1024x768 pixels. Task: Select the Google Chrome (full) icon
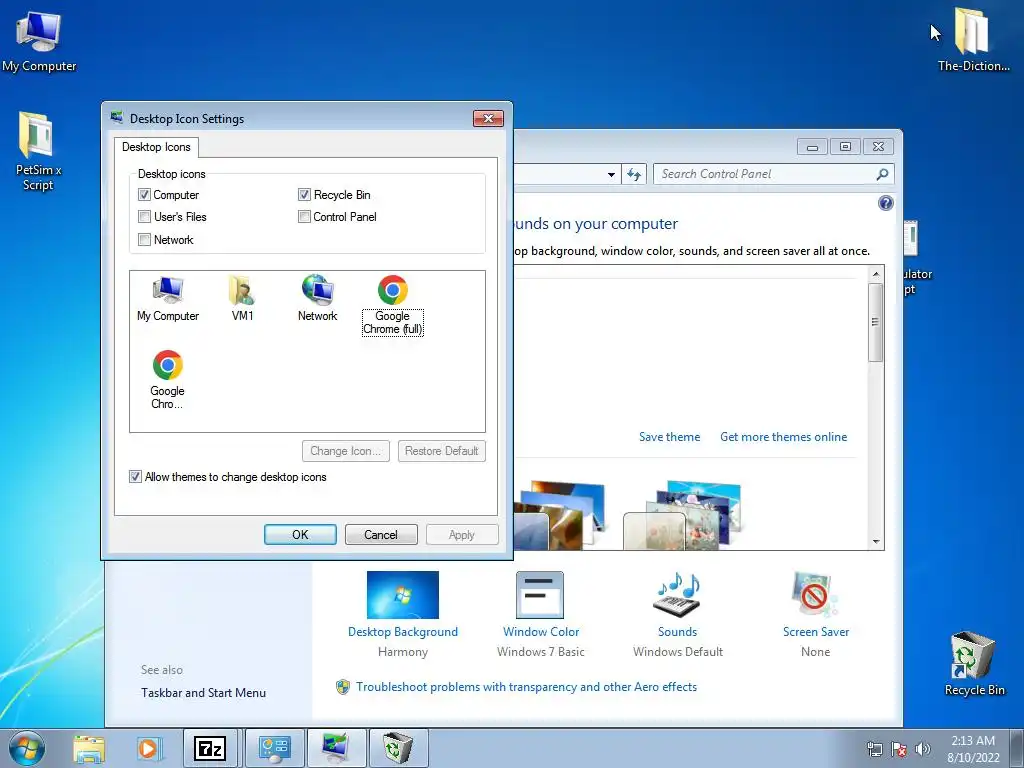[392, 305]
